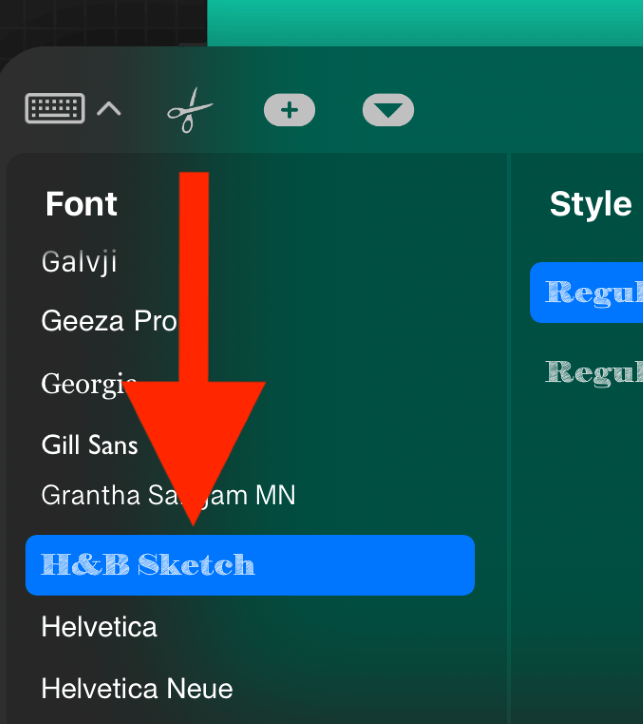Open the downward triangle pill dropdown
Image resolution: width=643 pixels, height=724 pixels.
click(x=388, y=110)
